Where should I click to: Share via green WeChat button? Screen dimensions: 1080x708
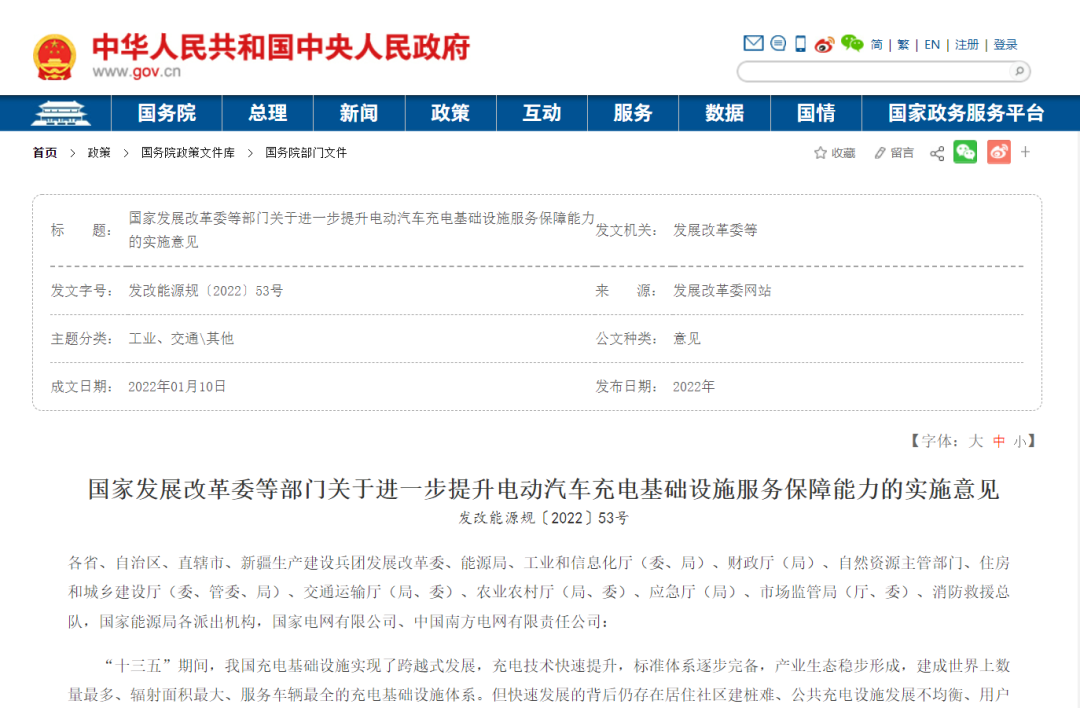[x=965, y=152]
